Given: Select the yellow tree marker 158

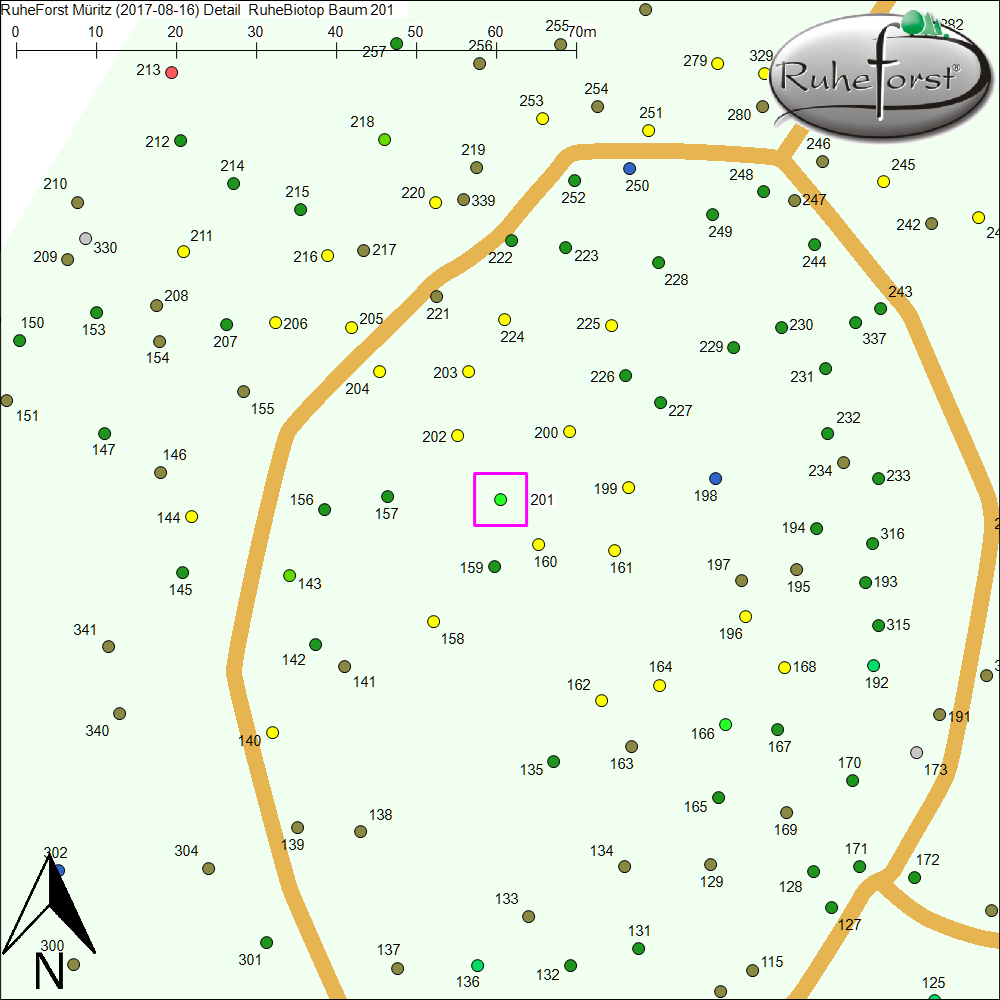Looking at the screenshot, I should click(434, 621).
